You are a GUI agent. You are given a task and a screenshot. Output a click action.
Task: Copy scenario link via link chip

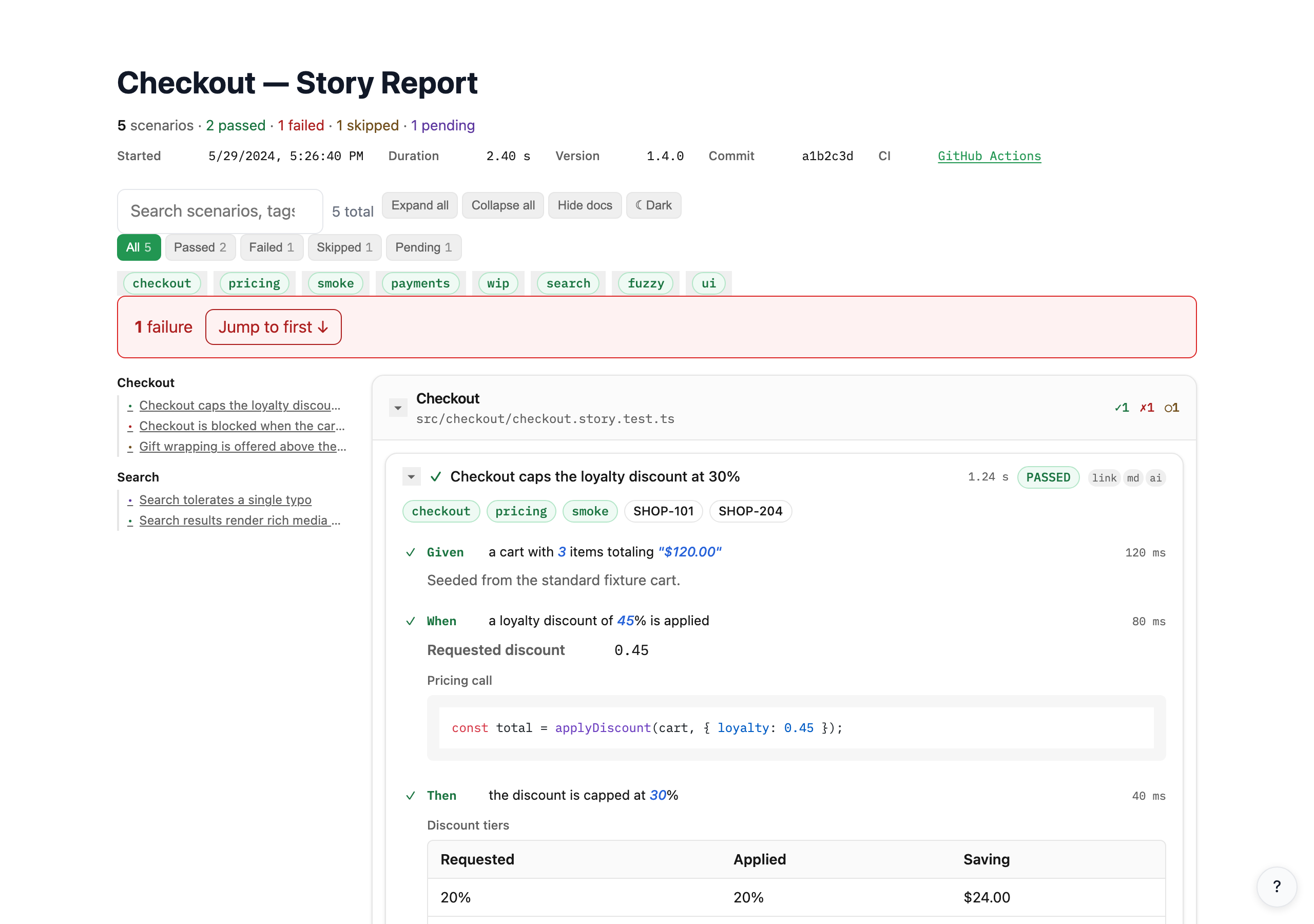click(x=1104, y=478)
